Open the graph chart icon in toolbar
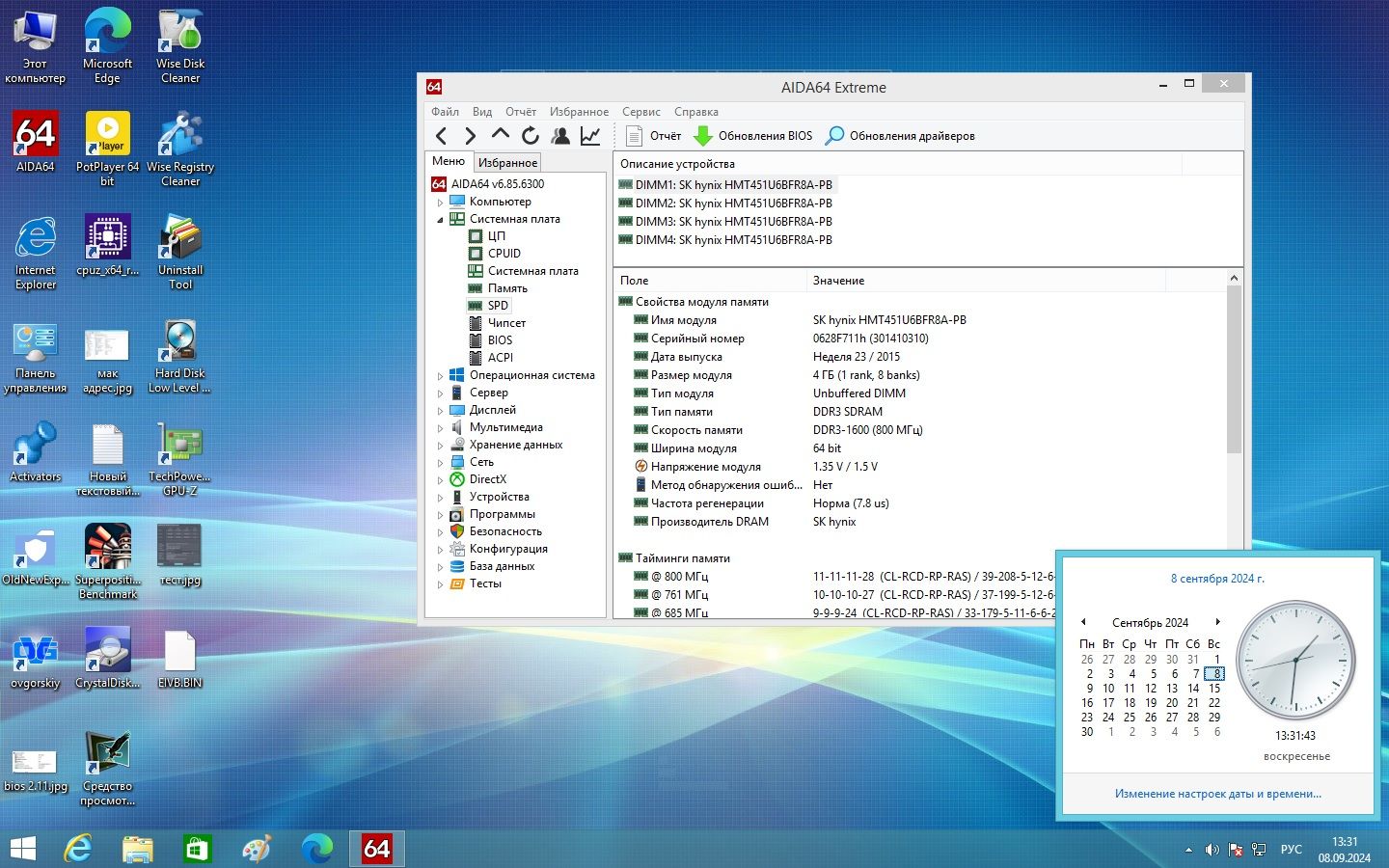The height and width of the screenshot is (868, 1389). pos(589,136)
